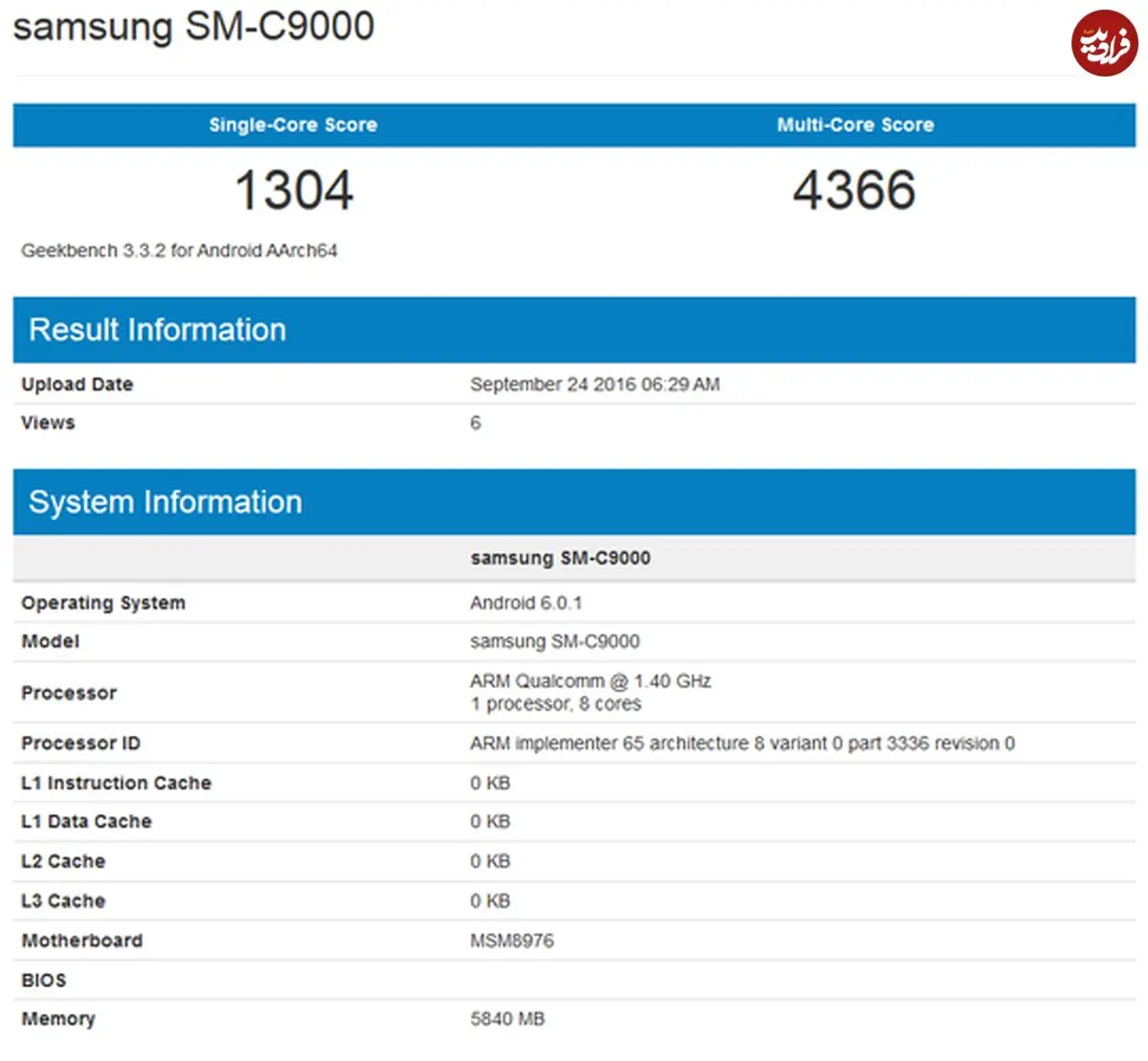Click the 'samsung SM-C9000' page title

(x=193, y=26)
